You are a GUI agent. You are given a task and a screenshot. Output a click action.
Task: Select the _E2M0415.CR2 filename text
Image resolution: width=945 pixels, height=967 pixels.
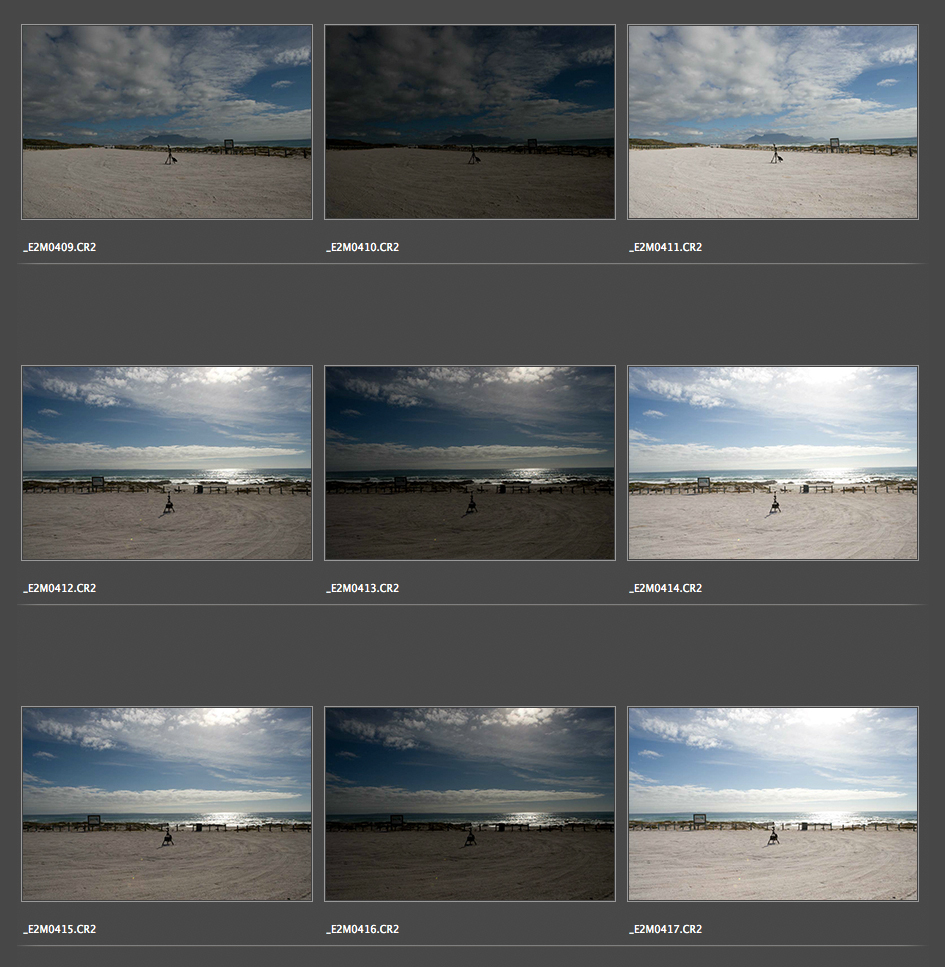point(60,929)
